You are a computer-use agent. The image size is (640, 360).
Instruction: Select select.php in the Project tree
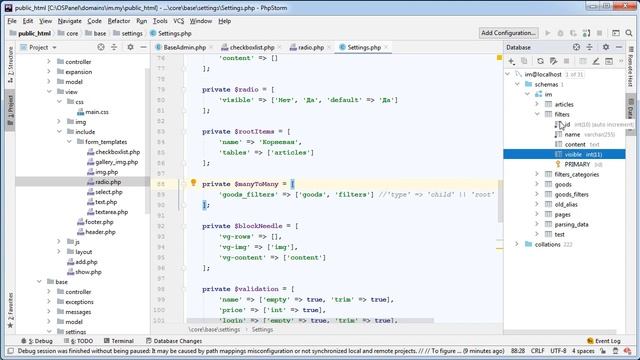coord(108,192)
